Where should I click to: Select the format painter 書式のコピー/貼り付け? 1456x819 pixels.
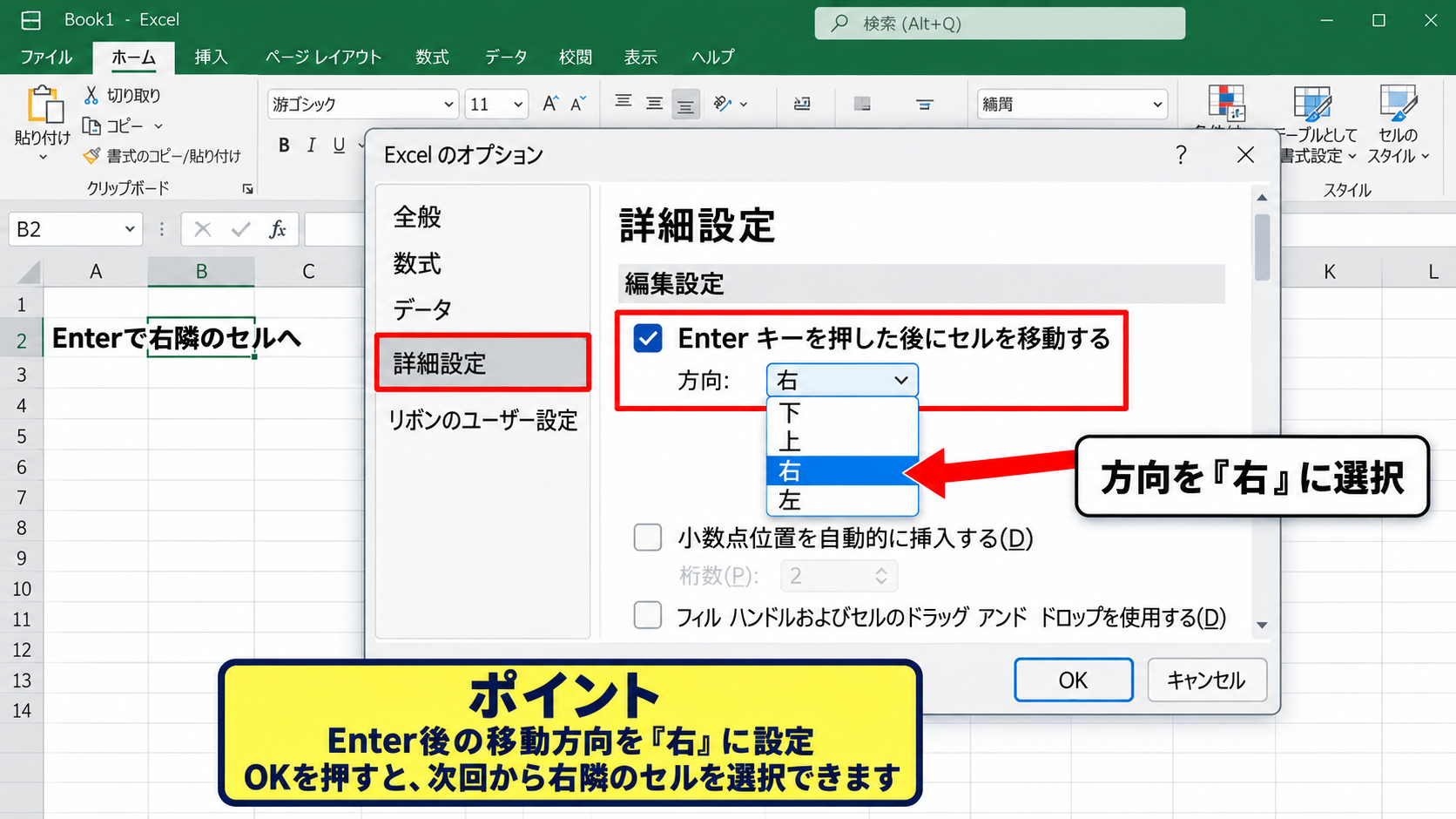point(162,156)
